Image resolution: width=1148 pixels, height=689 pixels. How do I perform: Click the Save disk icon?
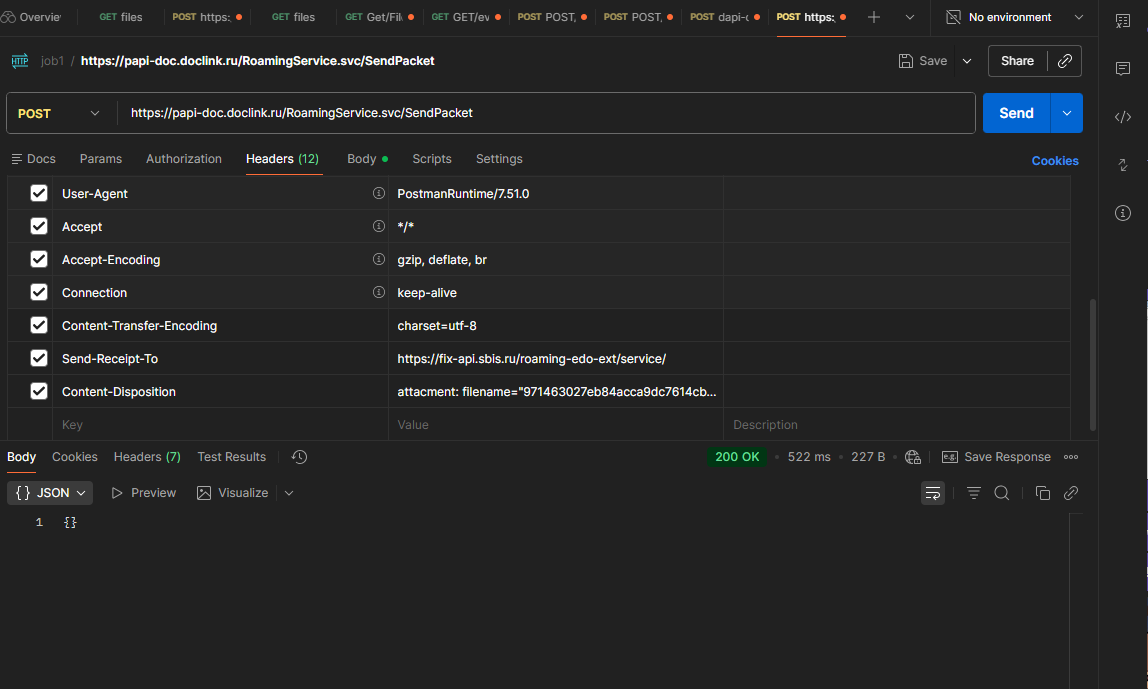pos(906,61)
